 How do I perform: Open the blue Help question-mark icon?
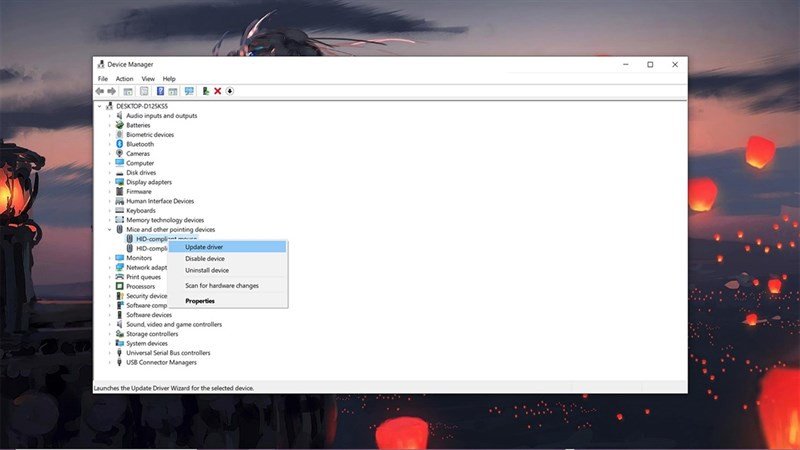(x=160, y=91)
